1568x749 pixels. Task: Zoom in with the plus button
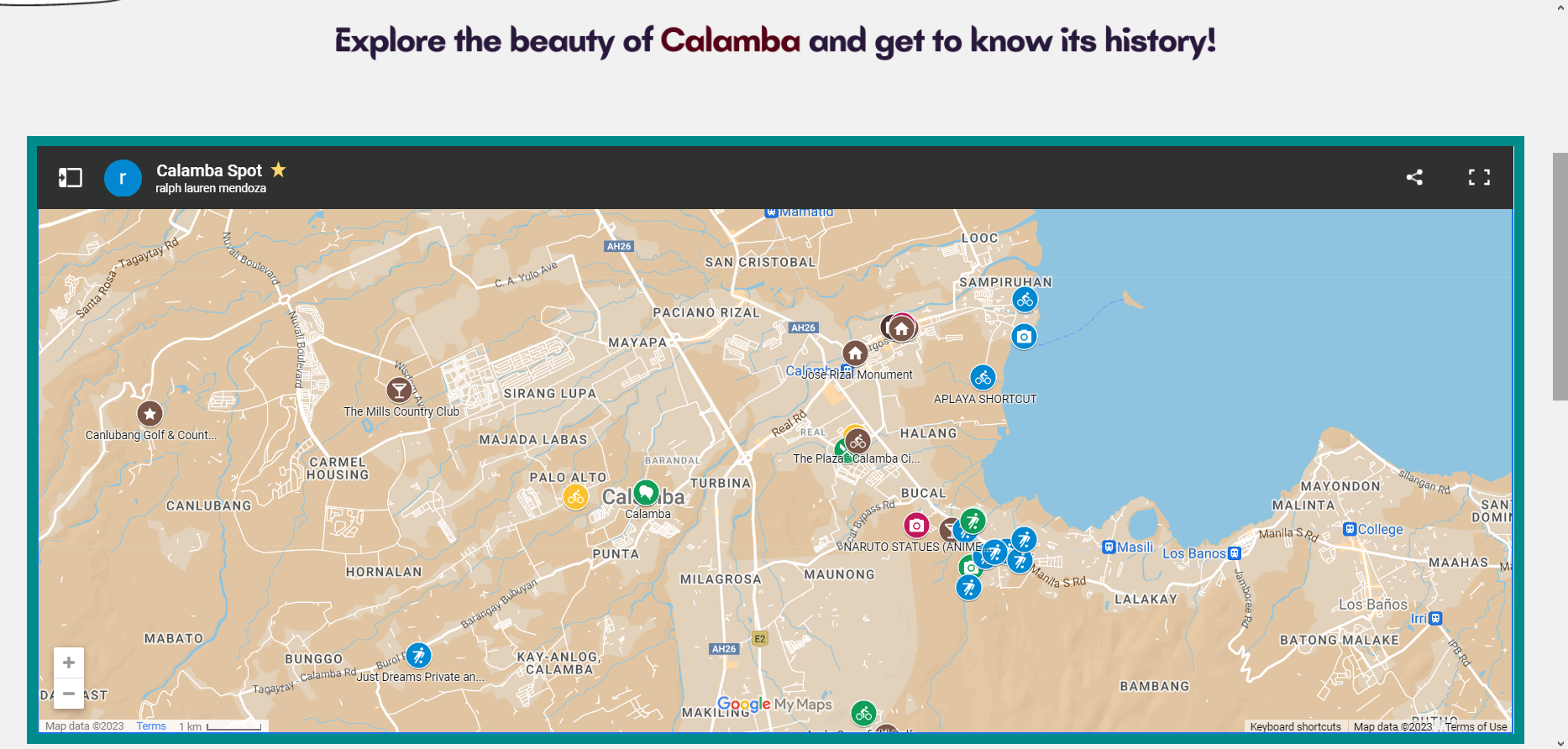pyautogui.click(x=69, y=663)
